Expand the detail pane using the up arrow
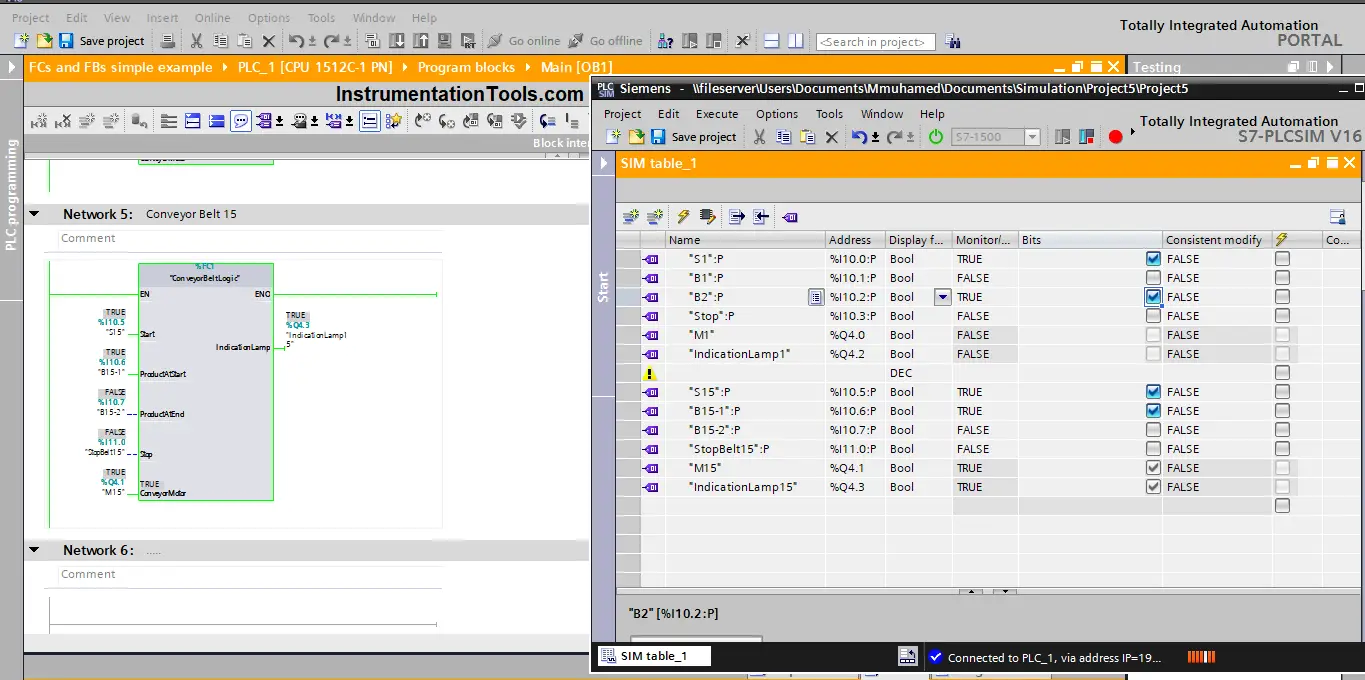 pos(970,591)
